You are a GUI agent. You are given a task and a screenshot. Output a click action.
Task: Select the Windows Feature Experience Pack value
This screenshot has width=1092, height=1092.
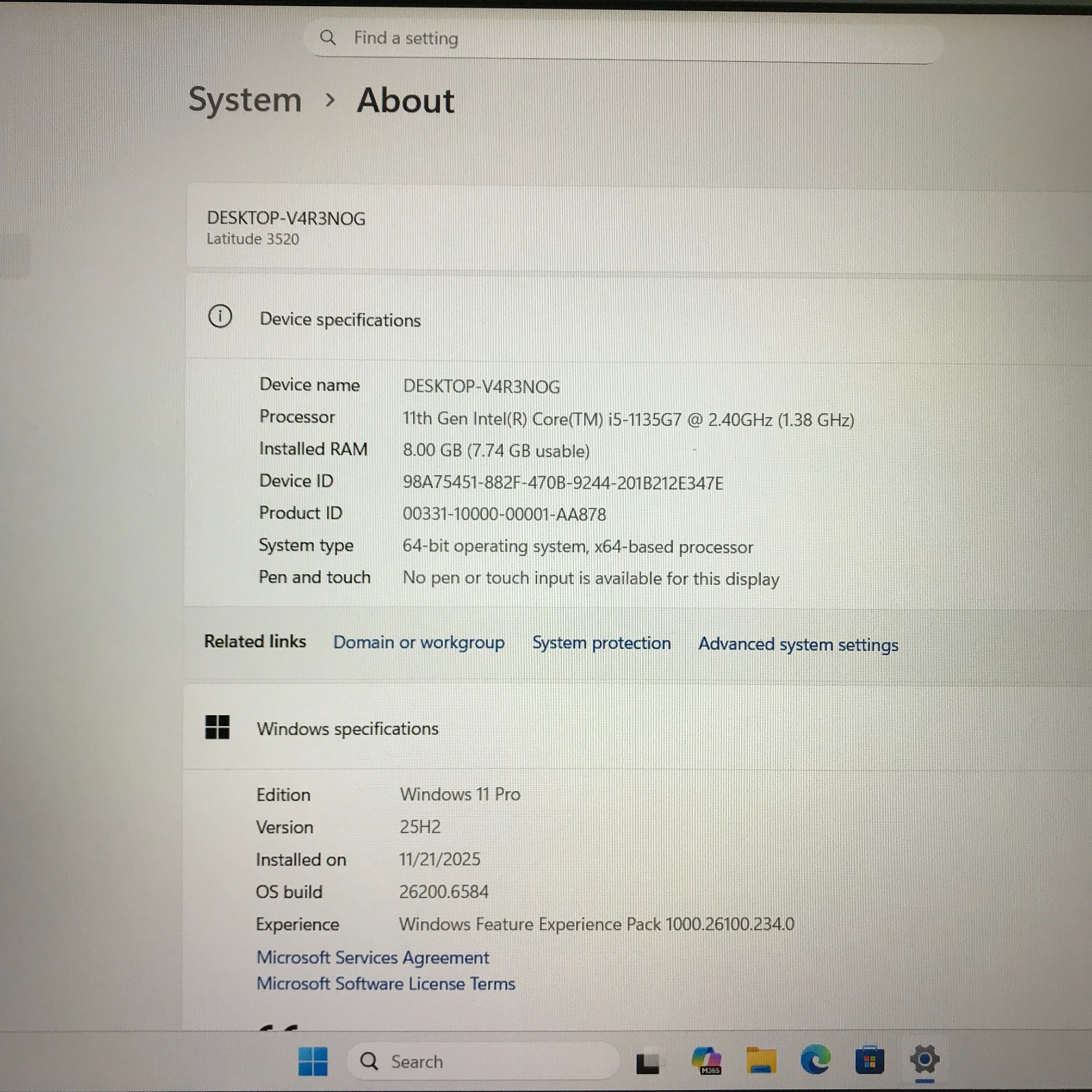597,924
